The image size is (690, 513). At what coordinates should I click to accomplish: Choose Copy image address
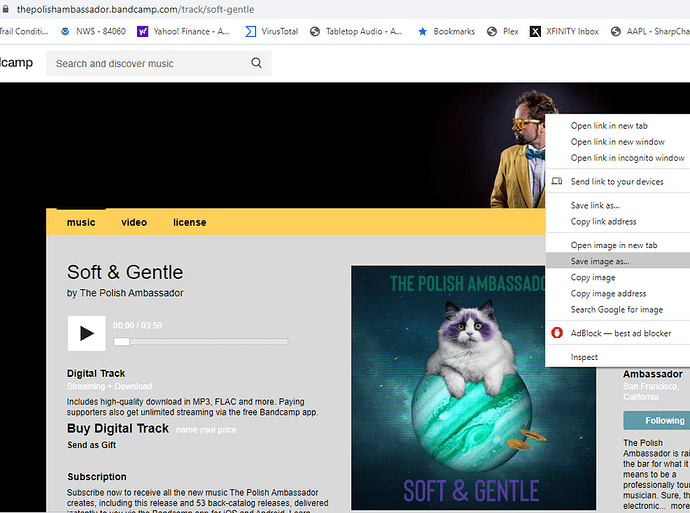(617, 293)
